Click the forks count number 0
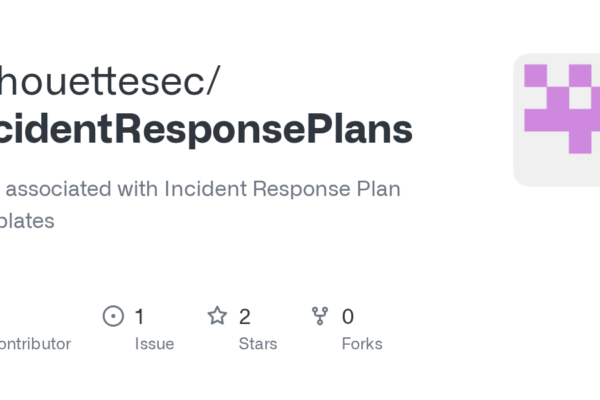This screenshot has height=400, width=600. coord(348,317)
